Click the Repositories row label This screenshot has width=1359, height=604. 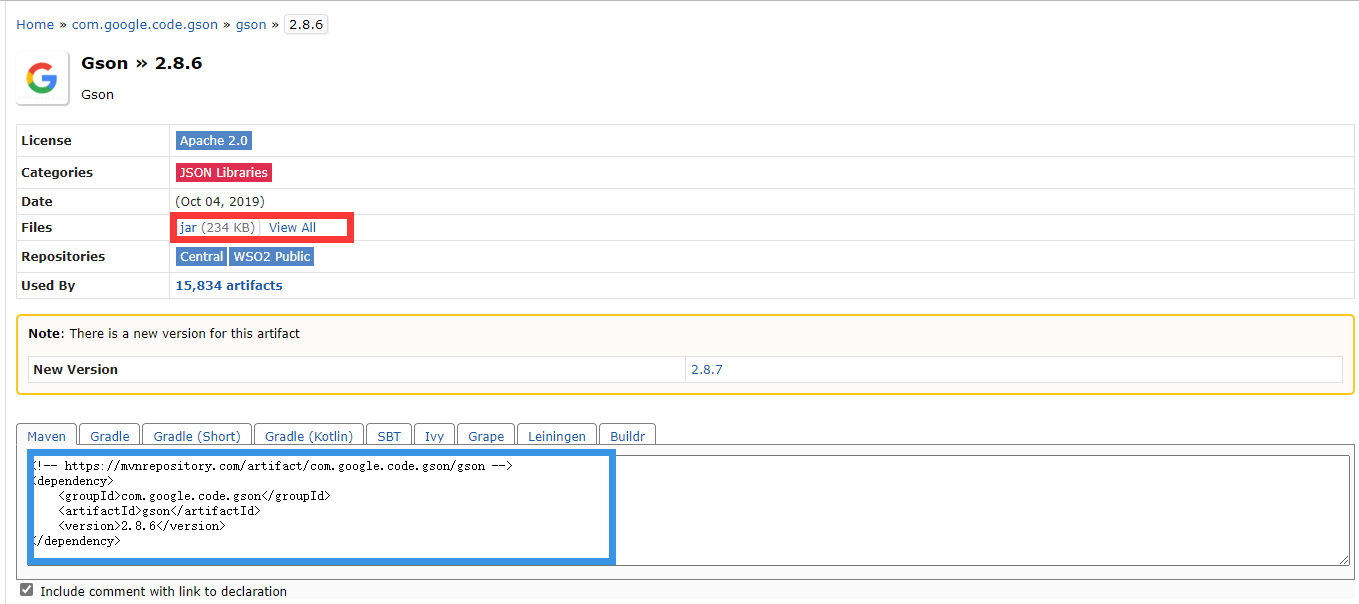(63, 257)
